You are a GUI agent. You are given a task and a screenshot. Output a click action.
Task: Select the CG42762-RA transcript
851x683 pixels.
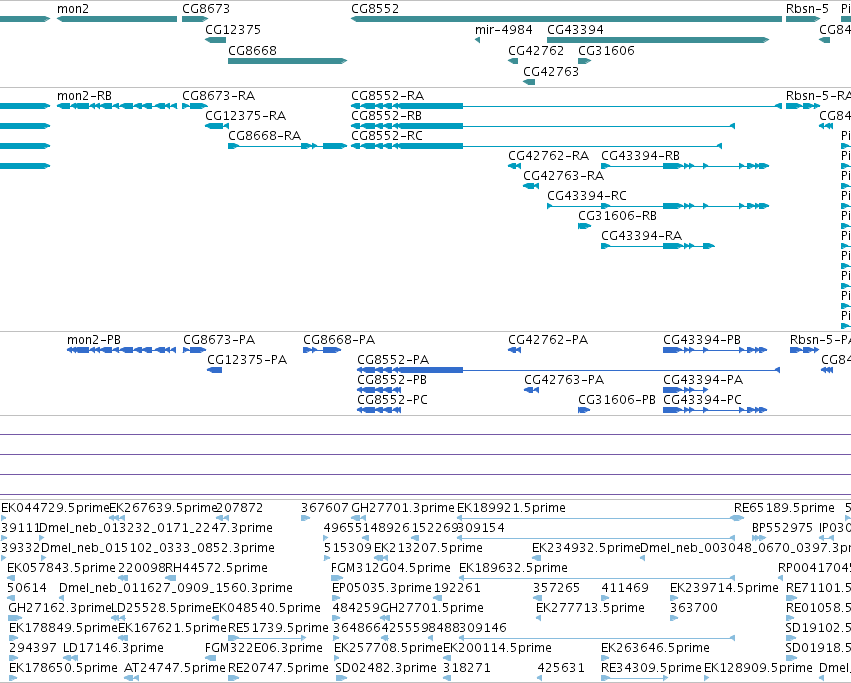pyautogui.click(x=515, y=166)
